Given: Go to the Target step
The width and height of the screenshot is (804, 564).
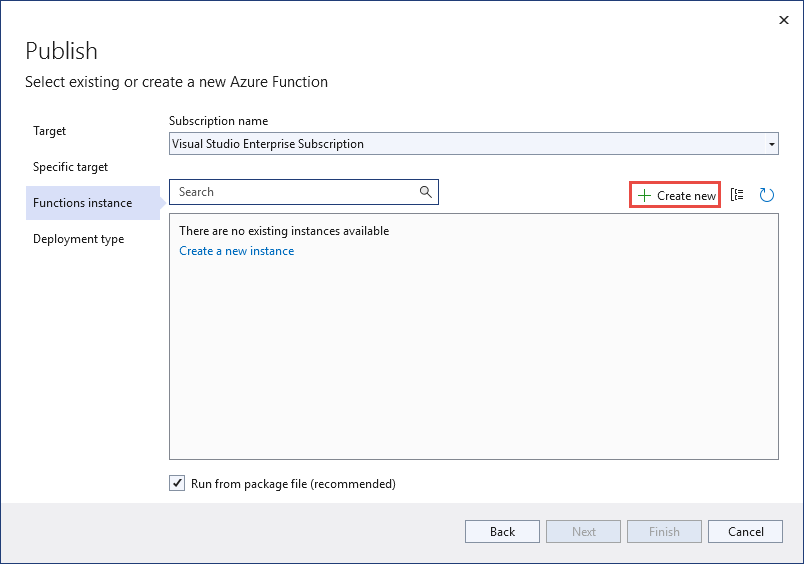Looking at the screenshot, I should (49, 131).
